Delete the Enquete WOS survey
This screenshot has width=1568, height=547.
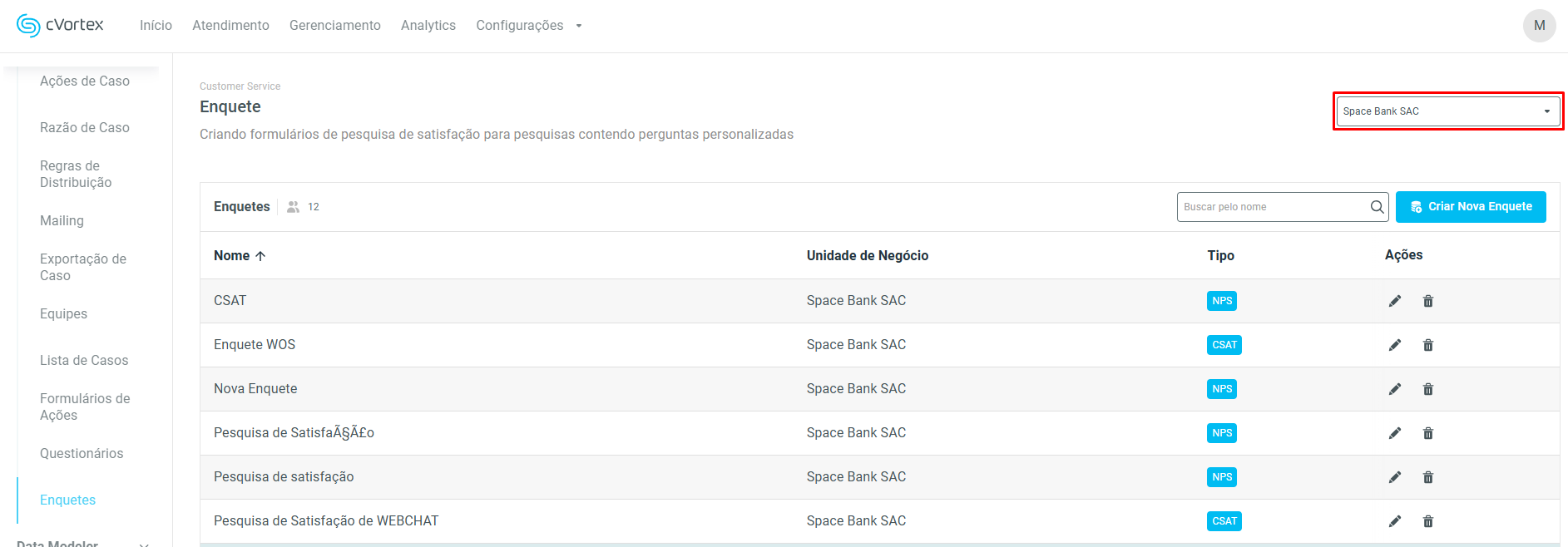tap(1428, 345)
